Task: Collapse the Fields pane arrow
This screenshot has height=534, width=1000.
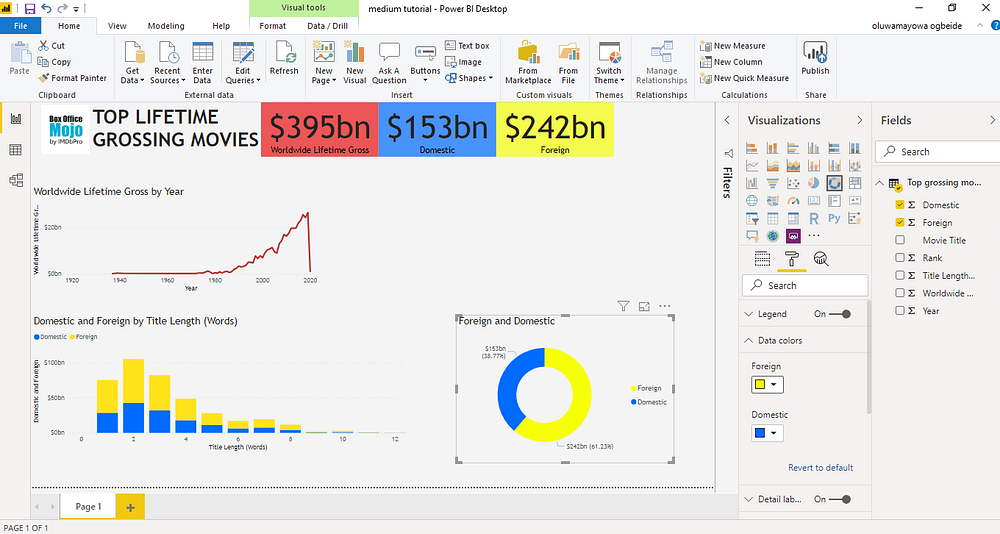Action: (x=992, y=120)
